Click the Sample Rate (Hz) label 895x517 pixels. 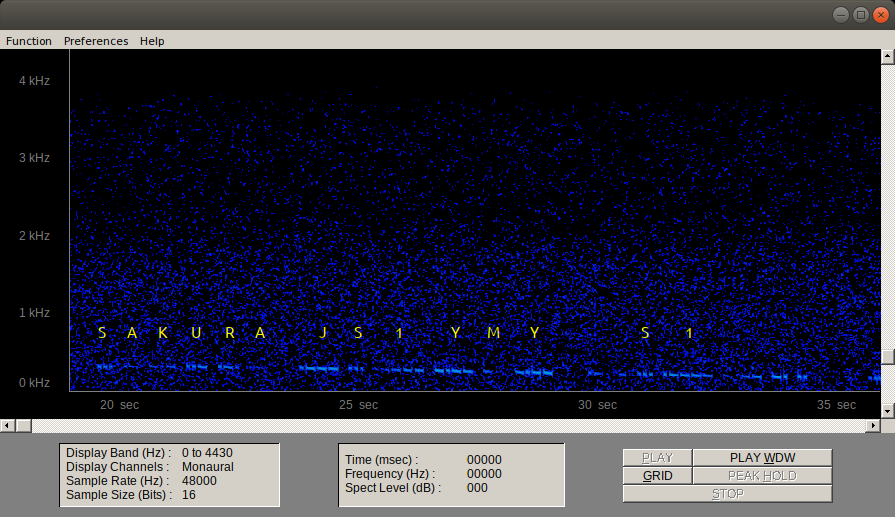pyautogui.click(x=118, y=481)
